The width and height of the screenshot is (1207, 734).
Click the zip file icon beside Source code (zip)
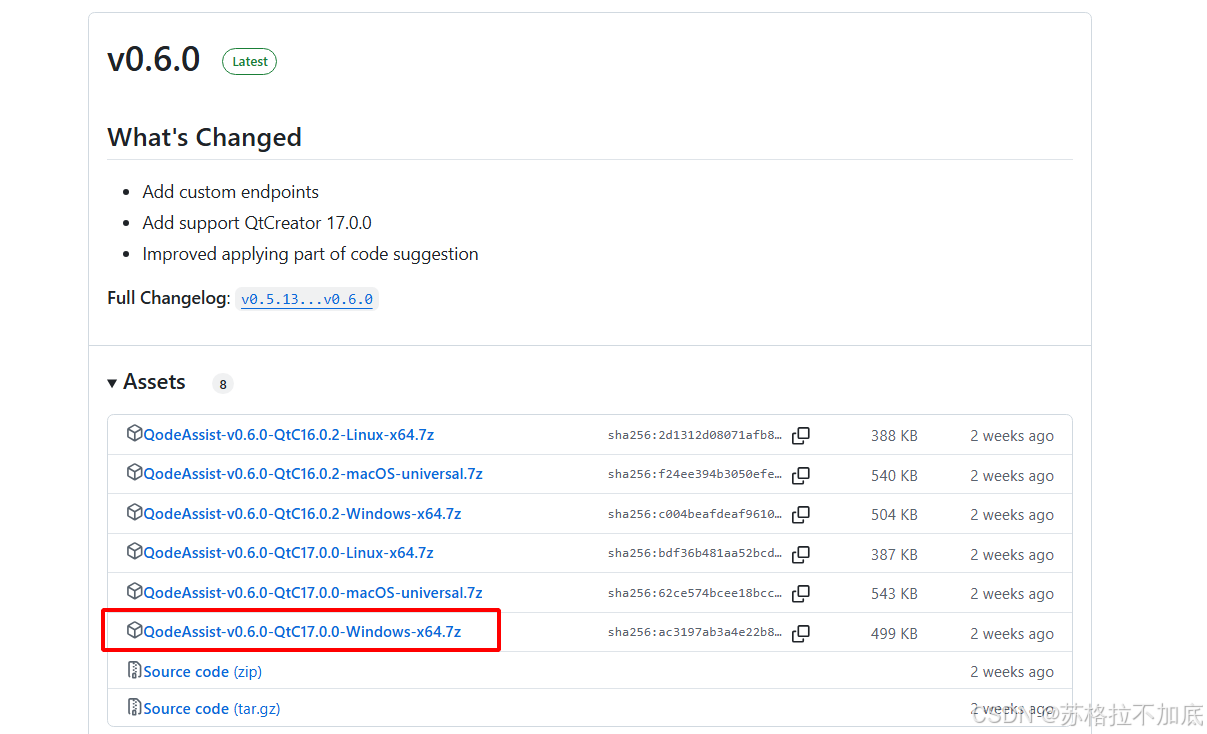[x=135, y=670]
